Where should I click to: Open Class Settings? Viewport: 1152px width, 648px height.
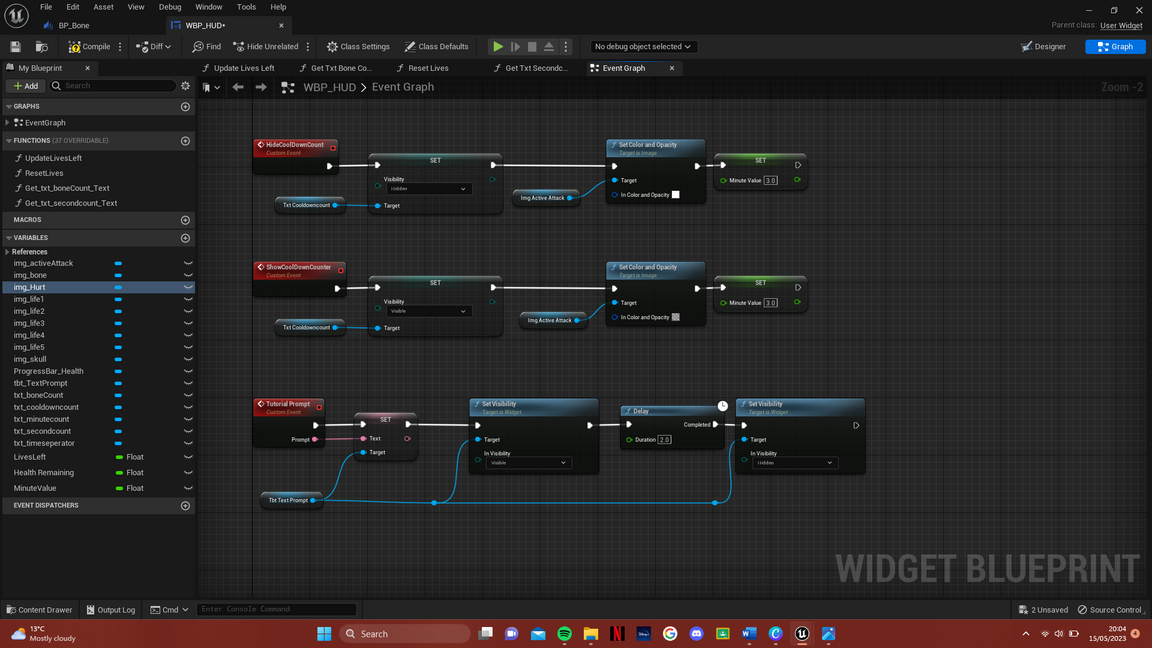[358, 46]
